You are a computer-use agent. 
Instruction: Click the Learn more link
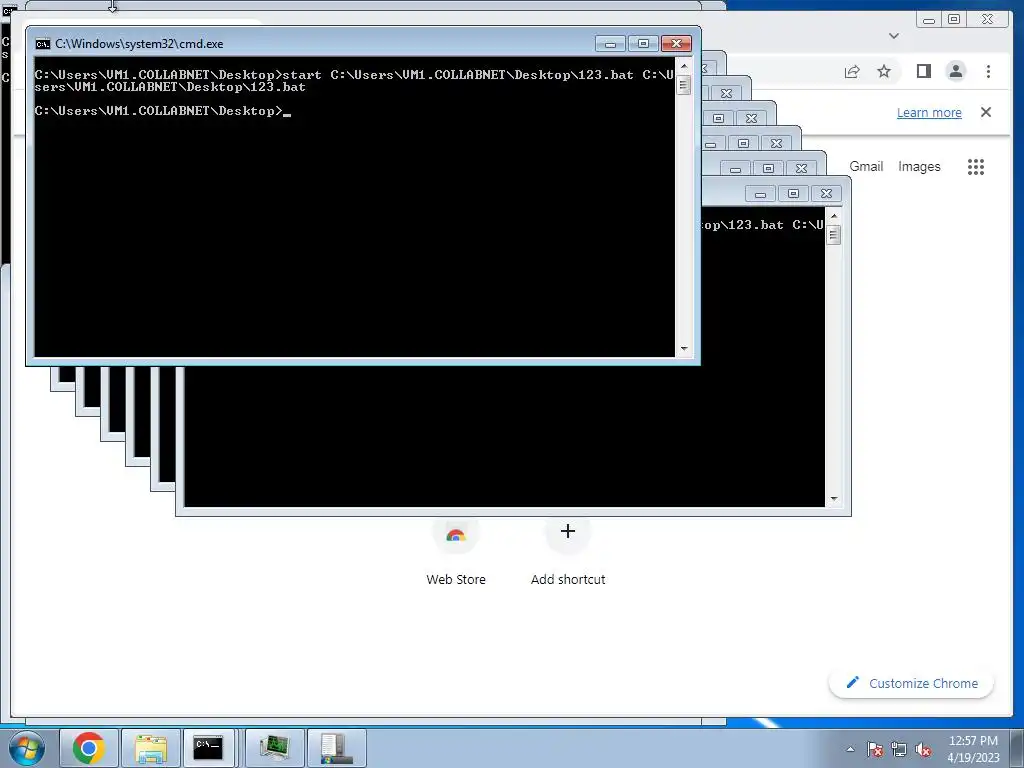point(929,112)
